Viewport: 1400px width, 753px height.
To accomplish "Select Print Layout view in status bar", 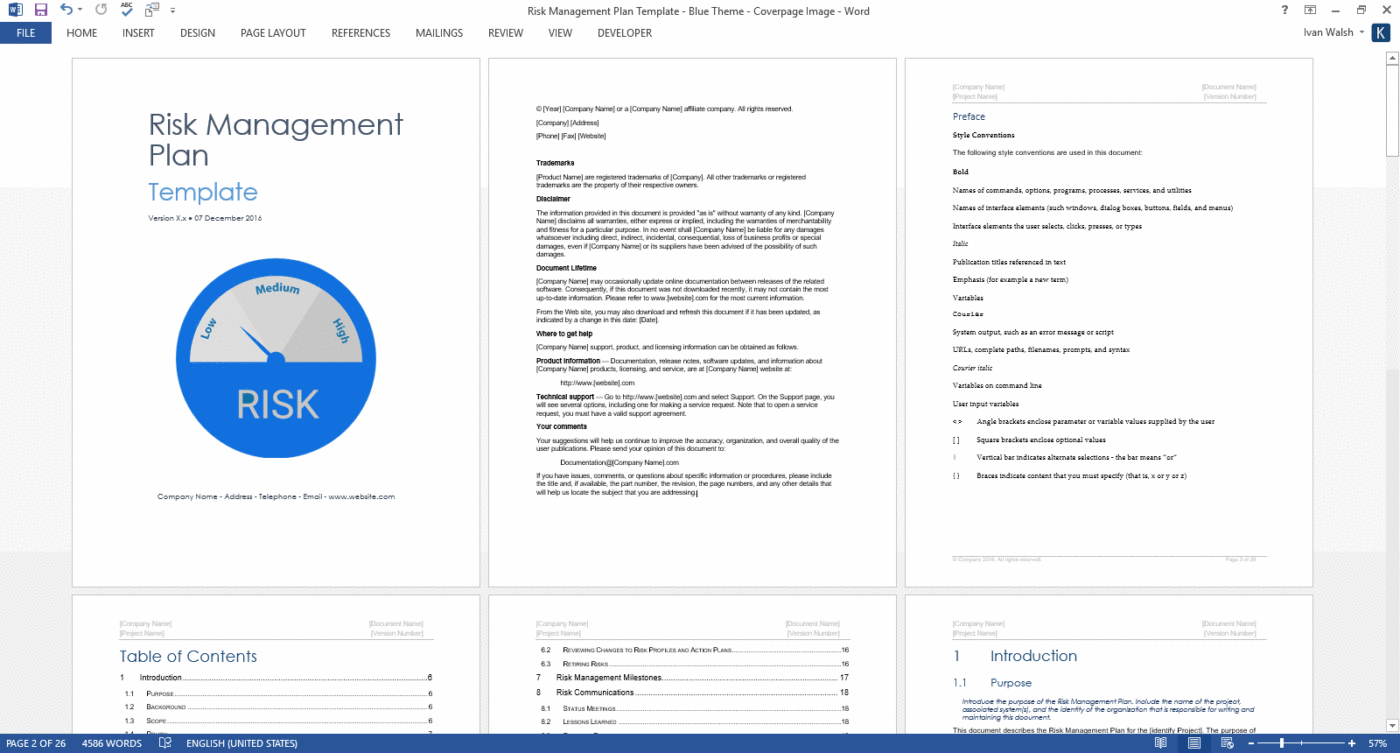I will (x=1194, y=743).
